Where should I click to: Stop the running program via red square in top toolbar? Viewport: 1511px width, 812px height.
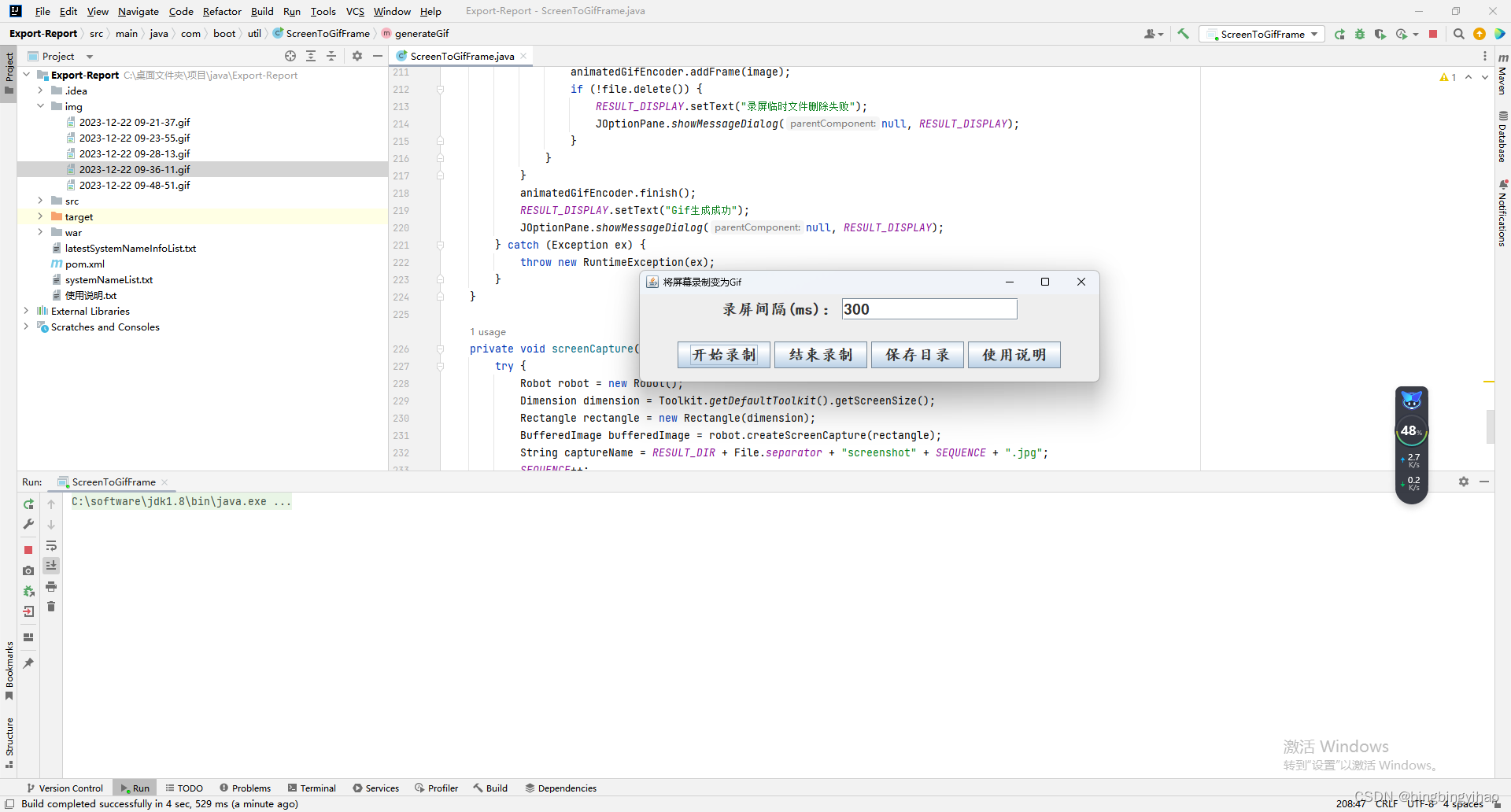click(1433, 34)
